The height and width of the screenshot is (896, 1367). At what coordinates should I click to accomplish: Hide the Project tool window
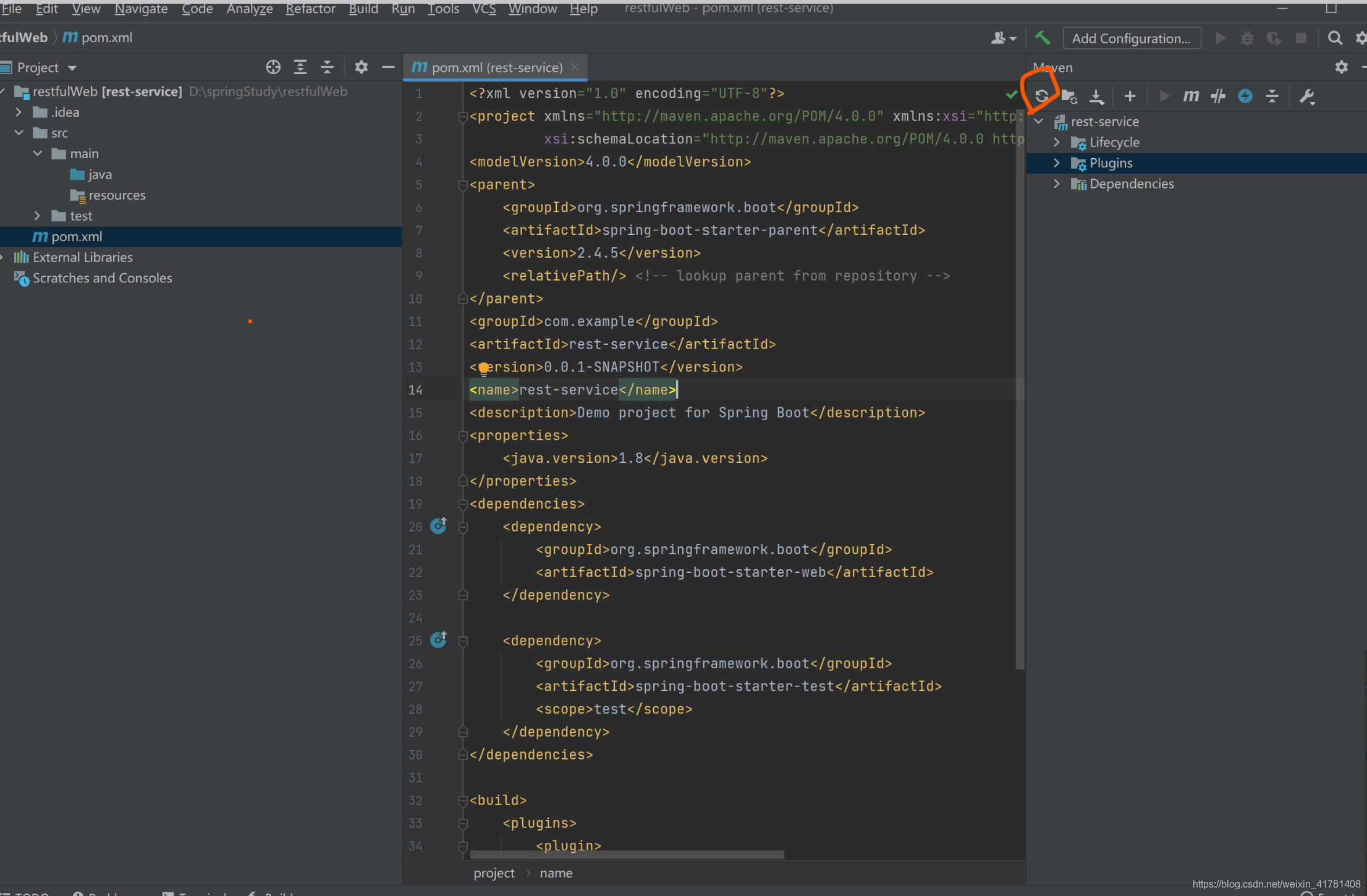[388, 67]
